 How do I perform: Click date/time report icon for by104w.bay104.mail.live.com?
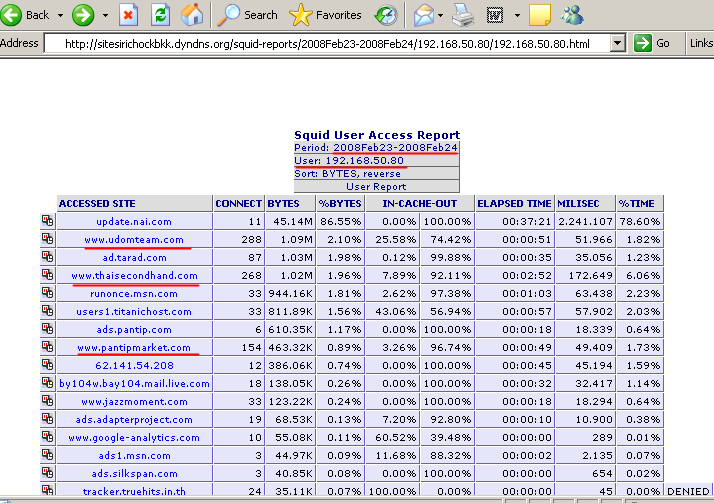[x=48, y=383]
